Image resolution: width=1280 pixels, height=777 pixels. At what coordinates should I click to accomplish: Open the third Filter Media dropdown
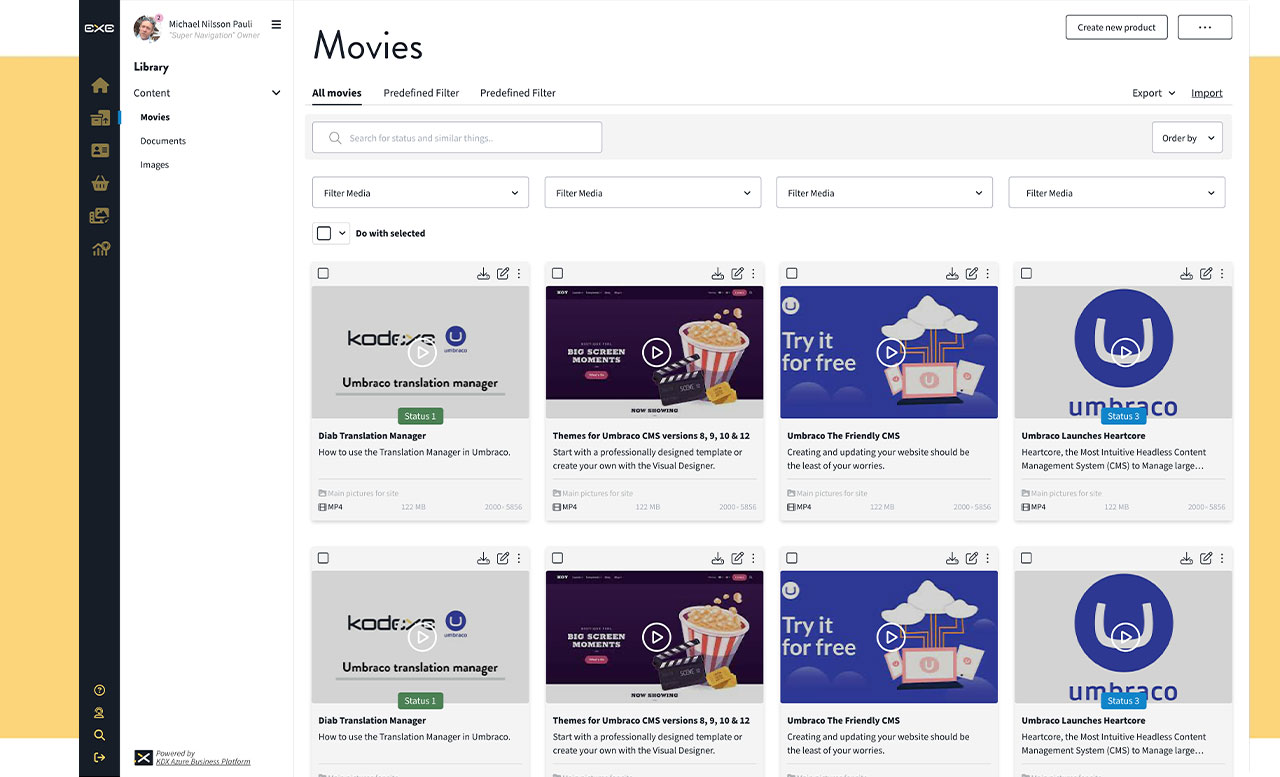[885, 193]
